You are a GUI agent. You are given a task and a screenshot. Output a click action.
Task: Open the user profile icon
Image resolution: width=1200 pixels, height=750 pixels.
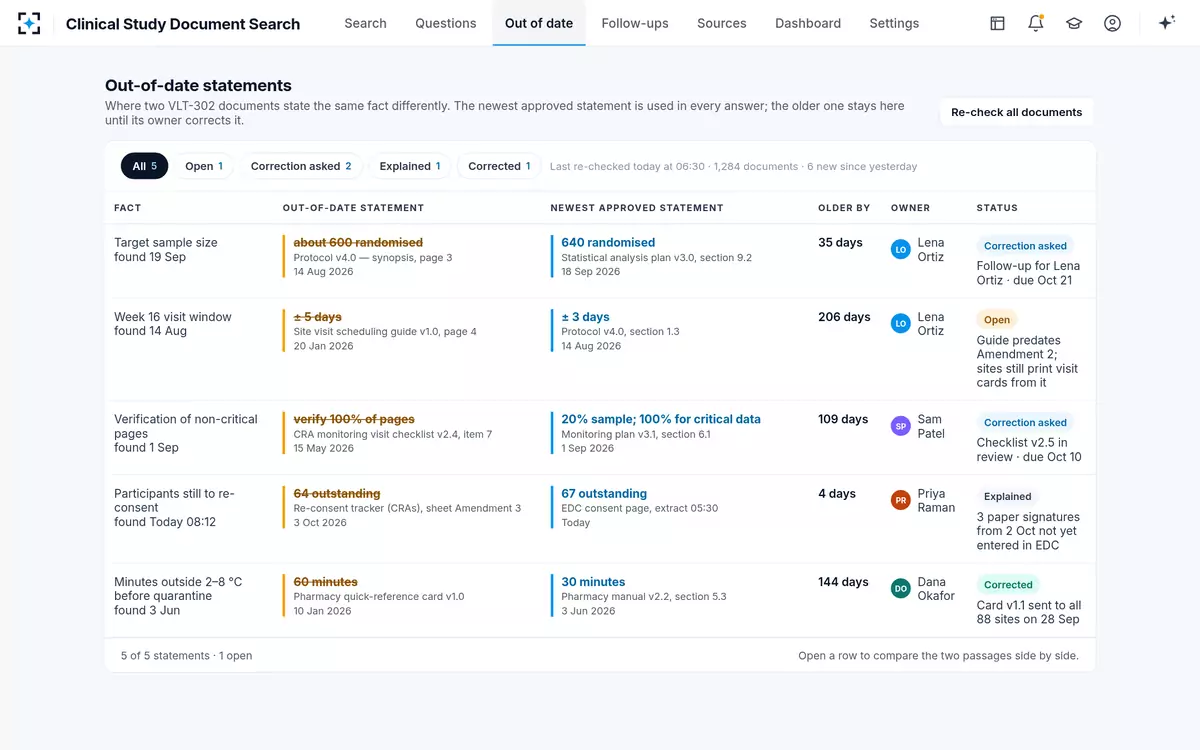pos(1112,23)
